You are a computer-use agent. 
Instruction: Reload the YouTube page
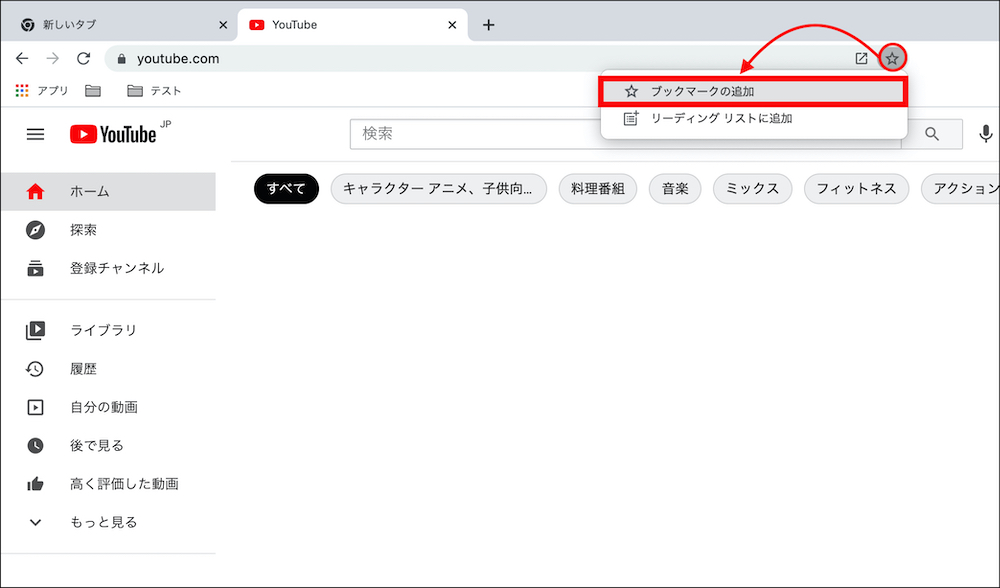coord(84,59)
